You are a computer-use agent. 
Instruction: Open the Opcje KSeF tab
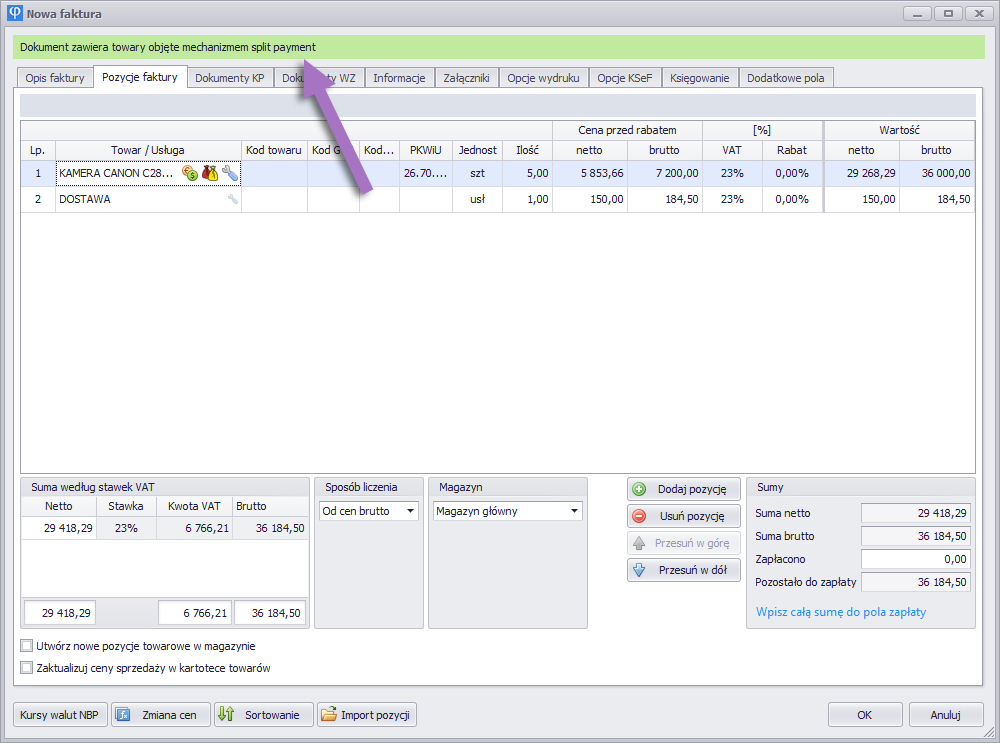[624, 78]
